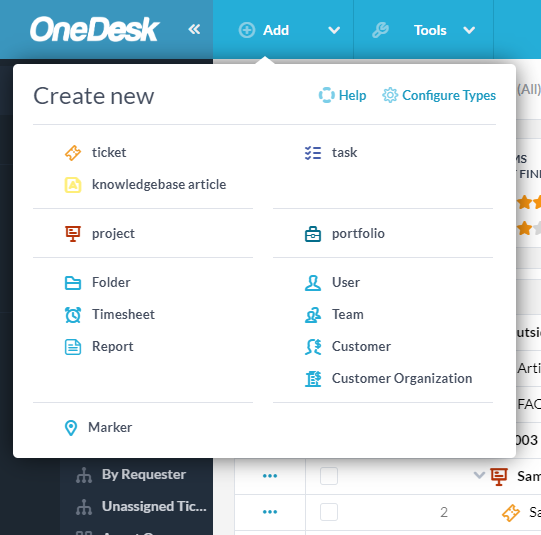Screen dimensions: 541x535
Task: Tick the checkbox in row numbered 2
Action: pyautogui.click(x=328, y=512)
